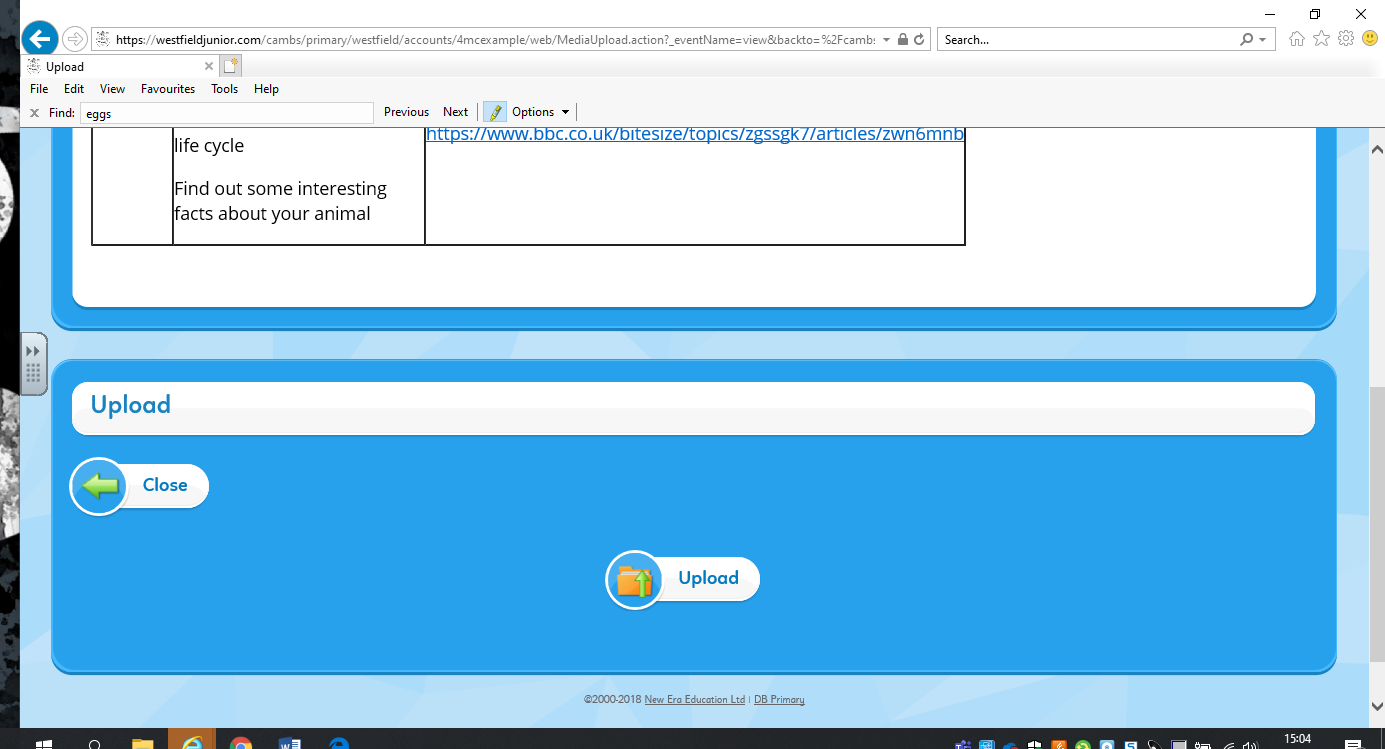Open the BBC Bitesize articles link
Viewport: 1385px width, 749px height.
(695, 134)
